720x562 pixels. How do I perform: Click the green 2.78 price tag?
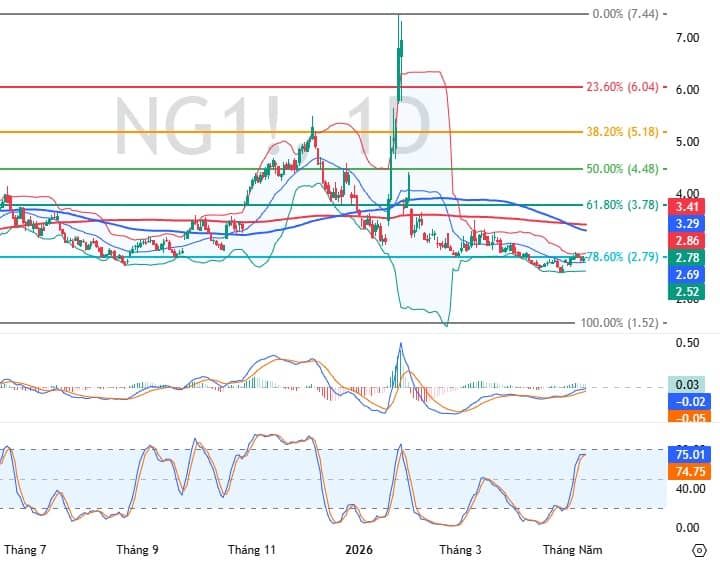[686, 258]
